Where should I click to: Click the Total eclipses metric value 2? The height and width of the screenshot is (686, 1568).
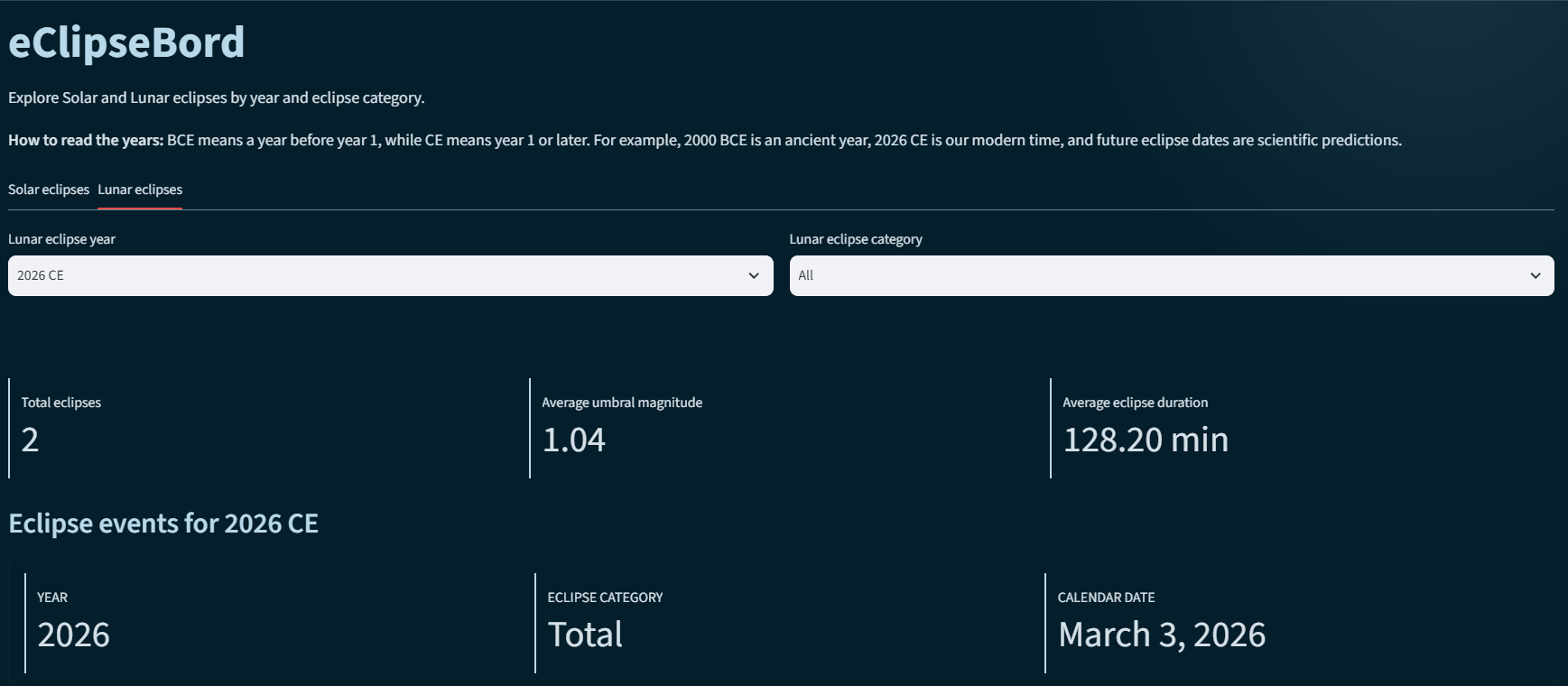[x=30, y=440]
